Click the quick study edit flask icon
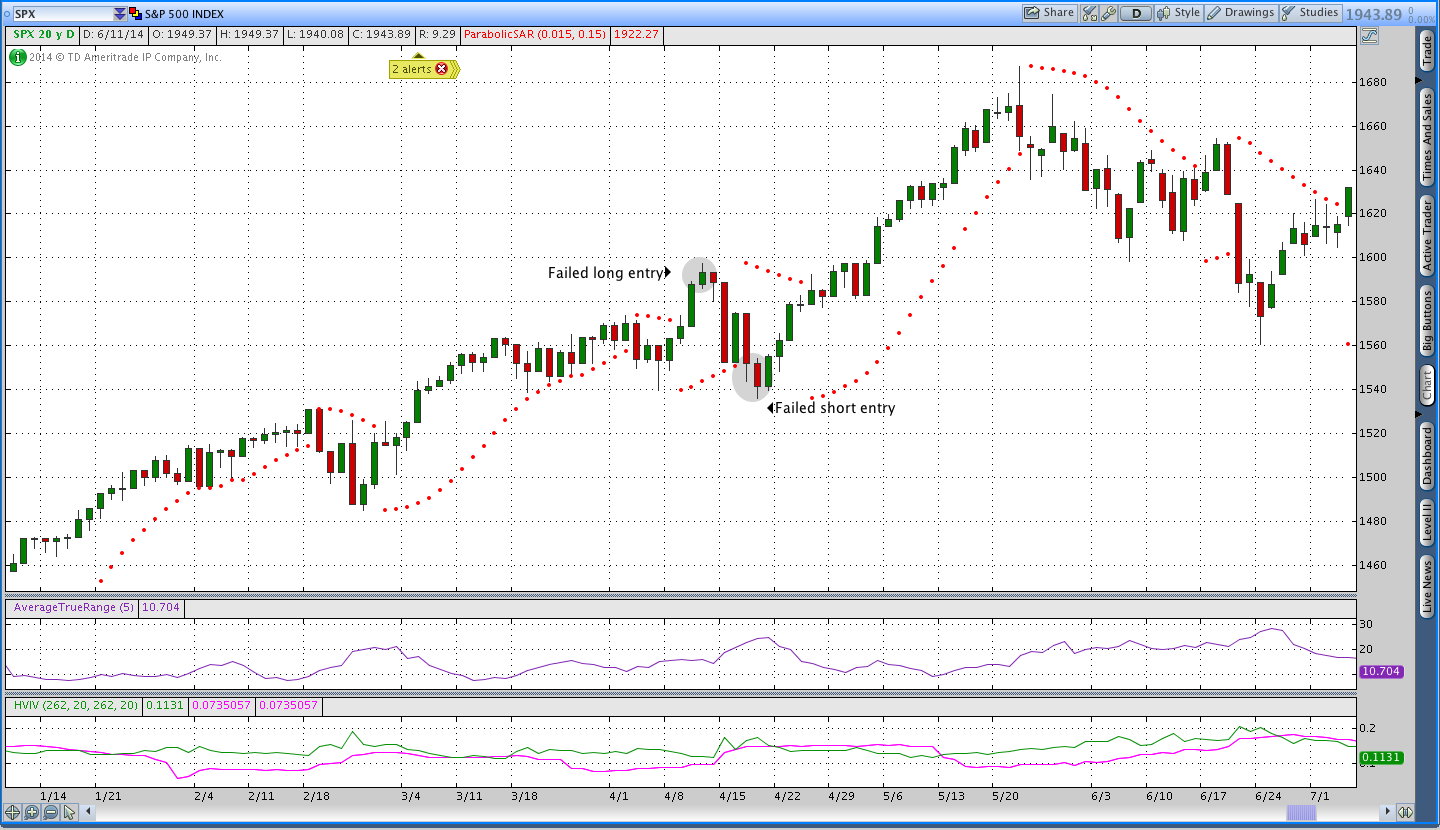The width and height of the screenshot is (1440, 830). click(1089, 13)
